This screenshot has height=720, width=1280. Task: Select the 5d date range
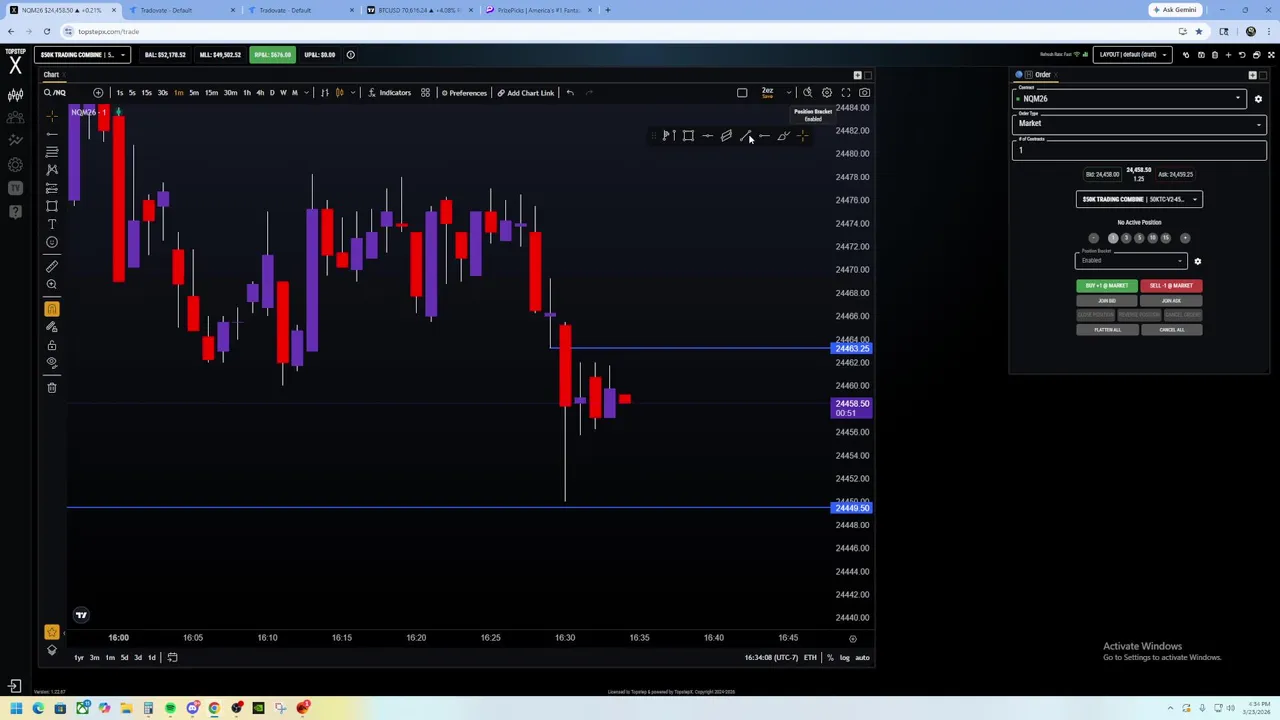124,657
